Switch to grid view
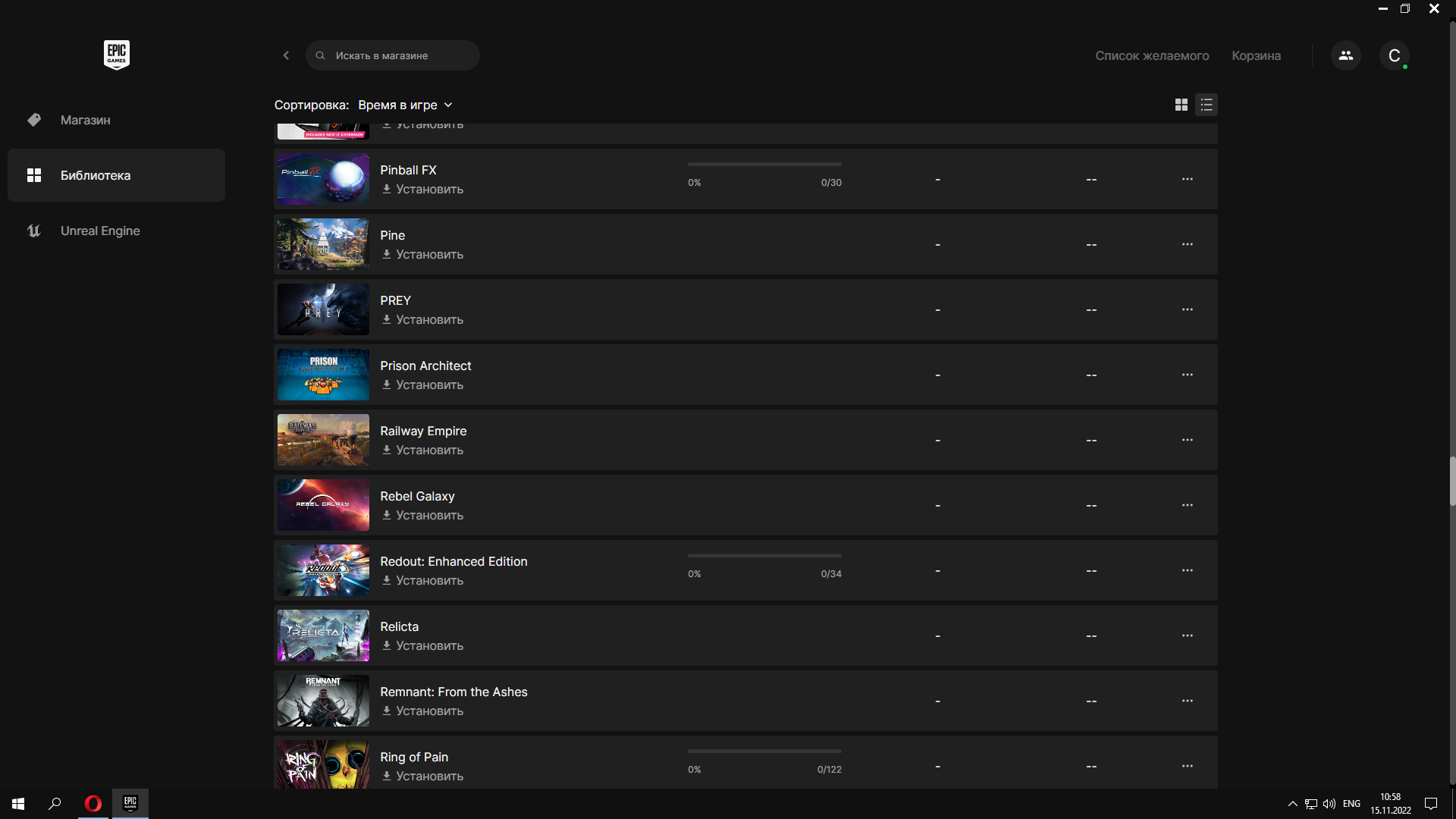The height and width of the screenshot is (819, 1456). [1181, 105]
